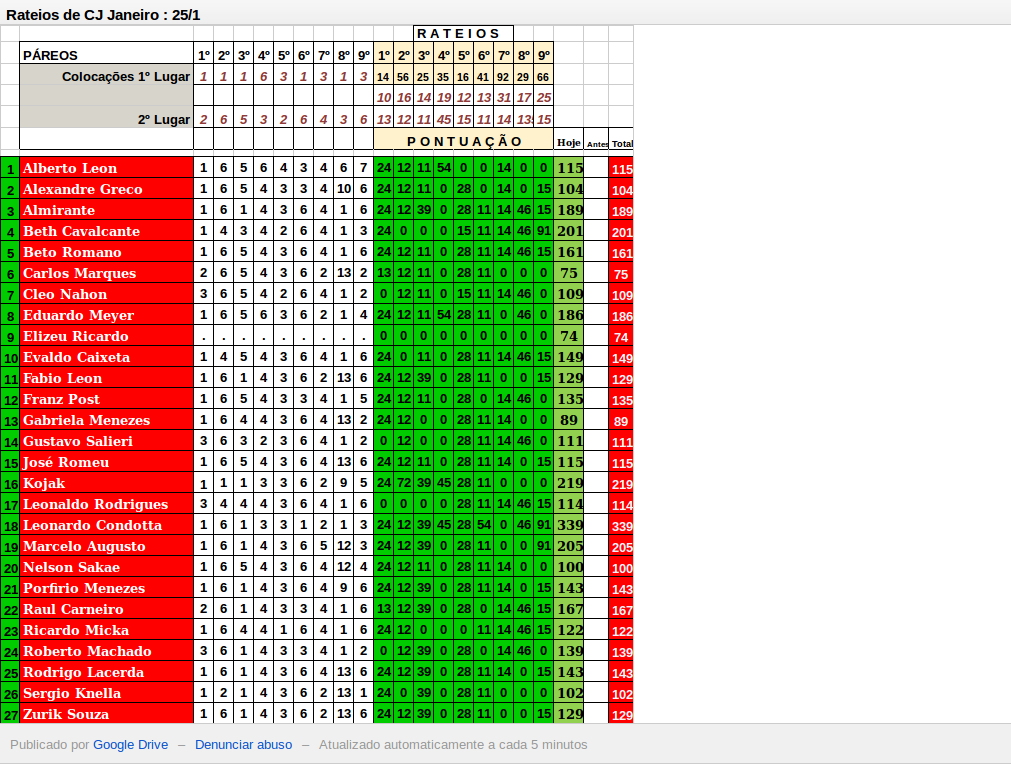Screen dimensions: 1011x764
Task: Select the Leonardo Condotta name cell
Action: [x=106, y=525]
